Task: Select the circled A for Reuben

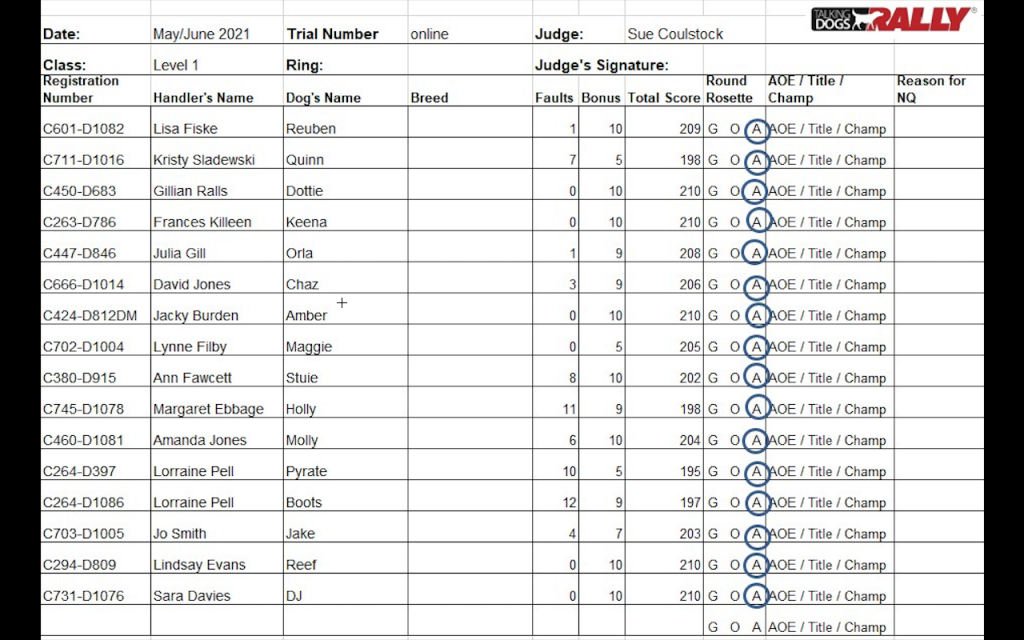Action: 756,129
